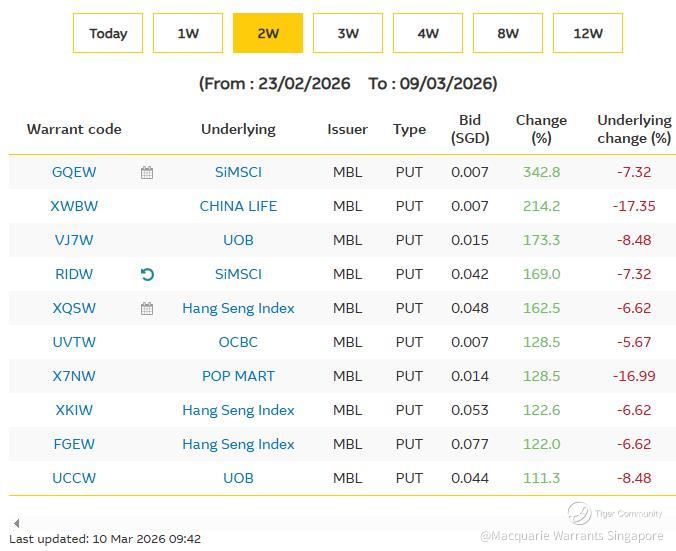Open the CHINA LIFE underlying link

238,206
